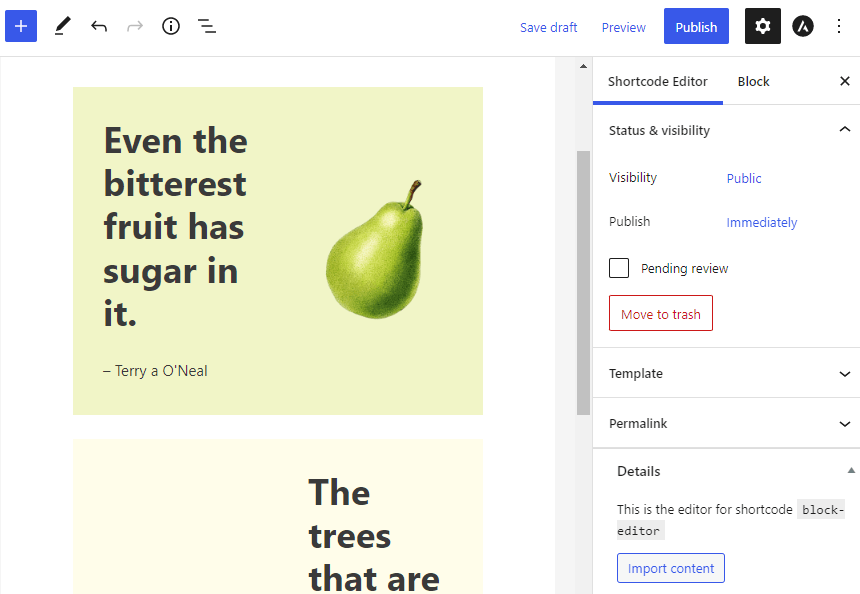Open the Options three-dot menu
Screen dimensions: 860x594
839,26
